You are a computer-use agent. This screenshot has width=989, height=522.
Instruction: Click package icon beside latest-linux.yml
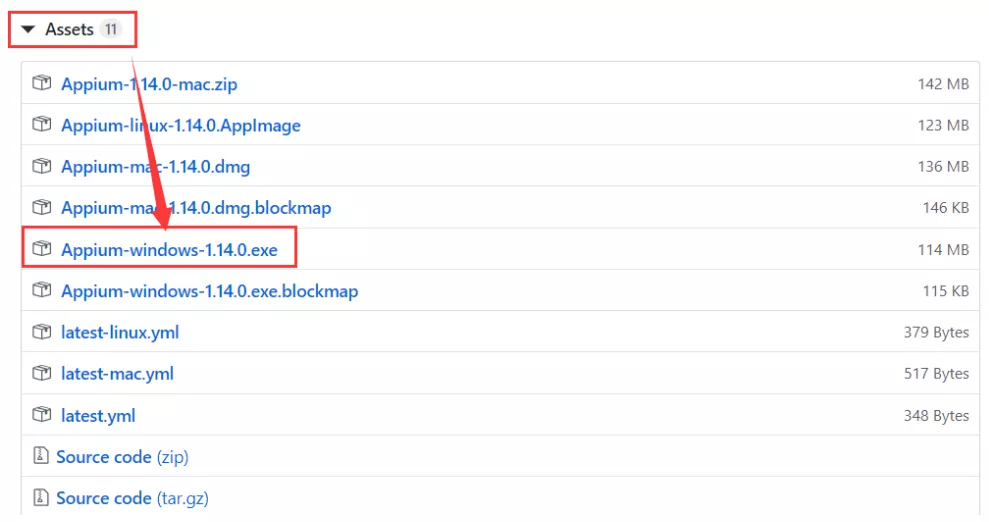click(42, 331)
